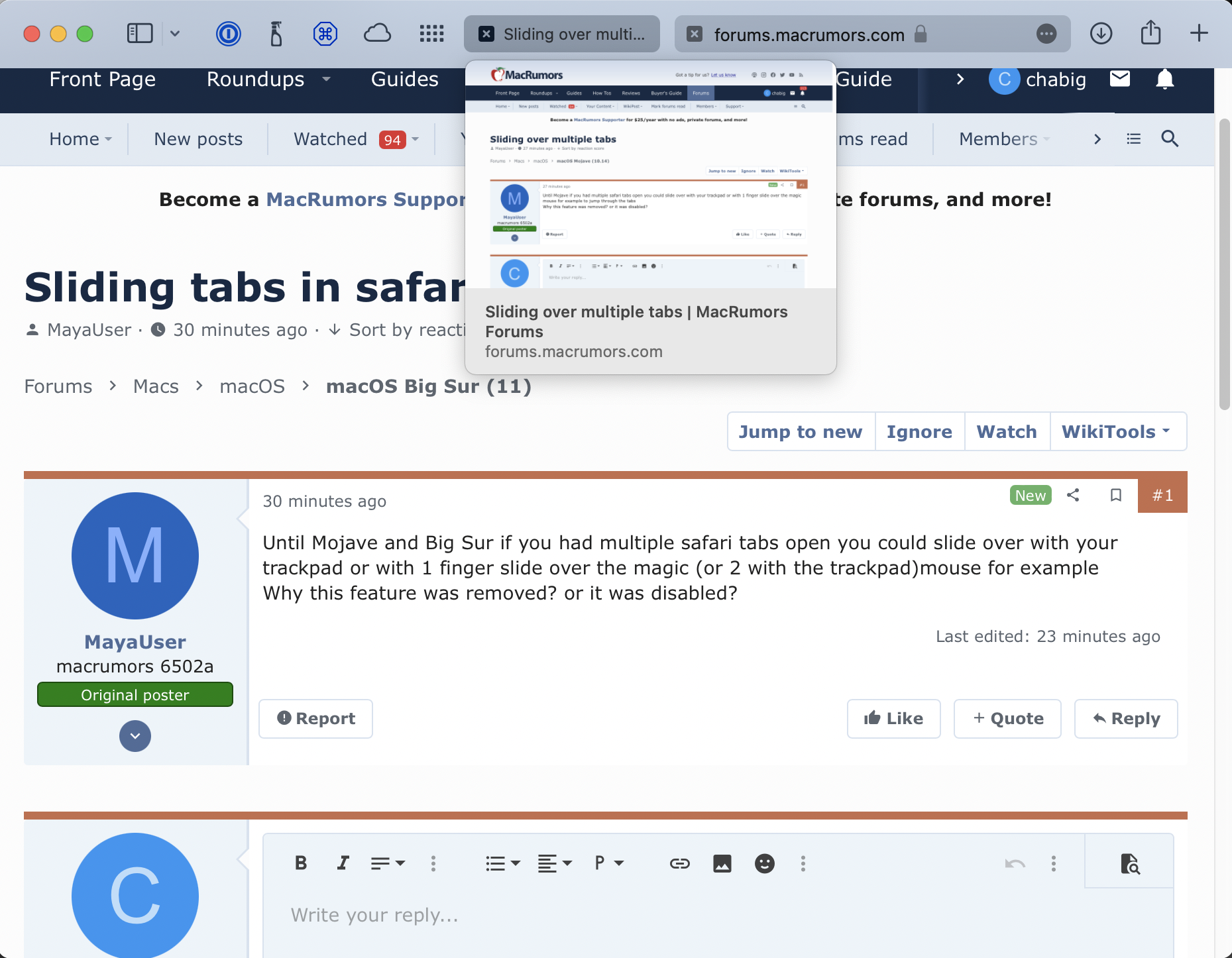1232x958 pixels.
Task: Click the cleaning spray bottle extension icon
Action: (x=276, y=34)
